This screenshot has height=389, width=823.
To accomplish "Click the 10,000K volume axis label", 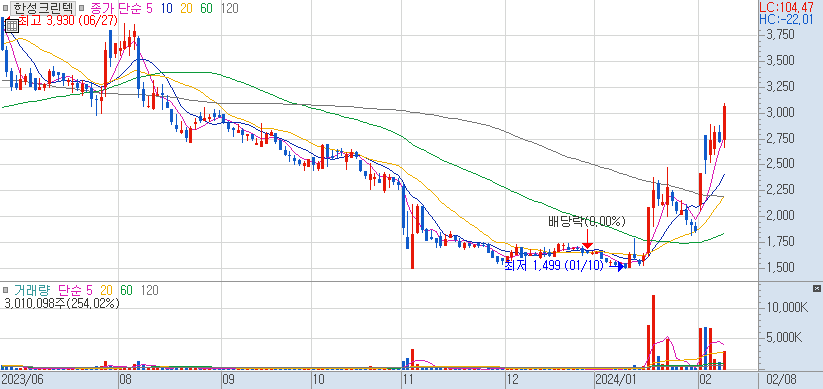I will (787, 307).
